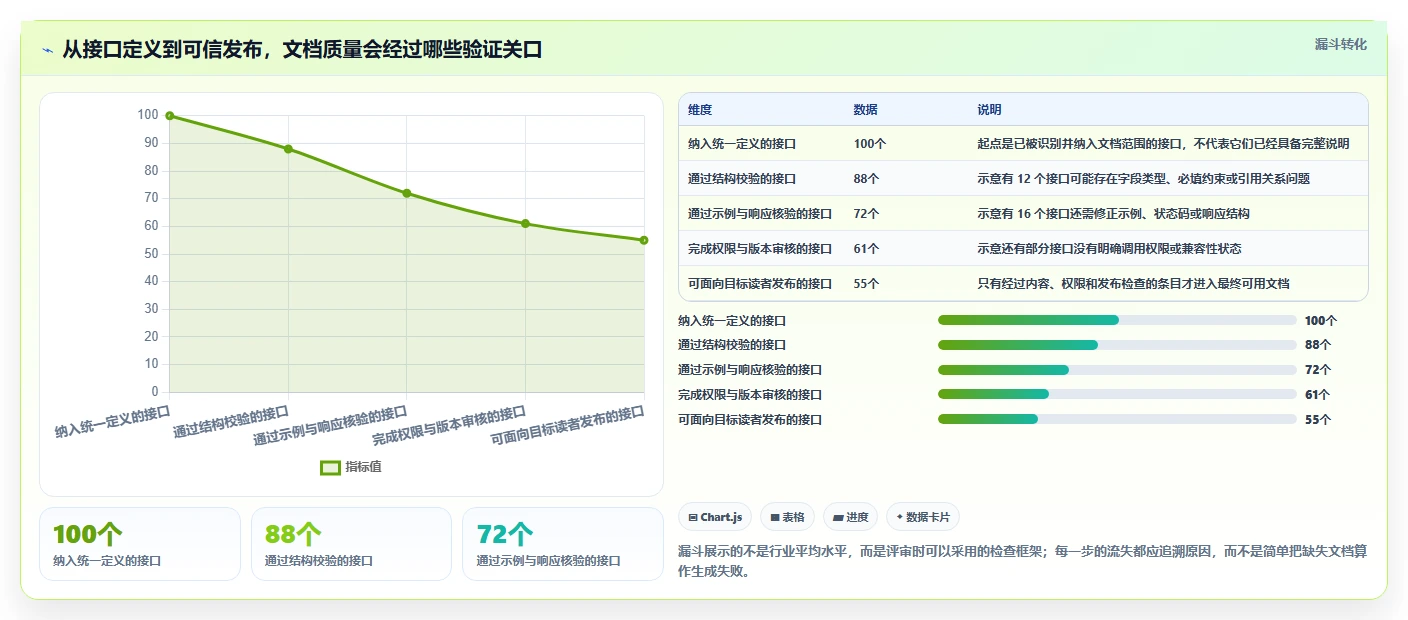Click the 说明 column header
Image resolution: width=1408 pixels, height=620 pixels.
989,110
